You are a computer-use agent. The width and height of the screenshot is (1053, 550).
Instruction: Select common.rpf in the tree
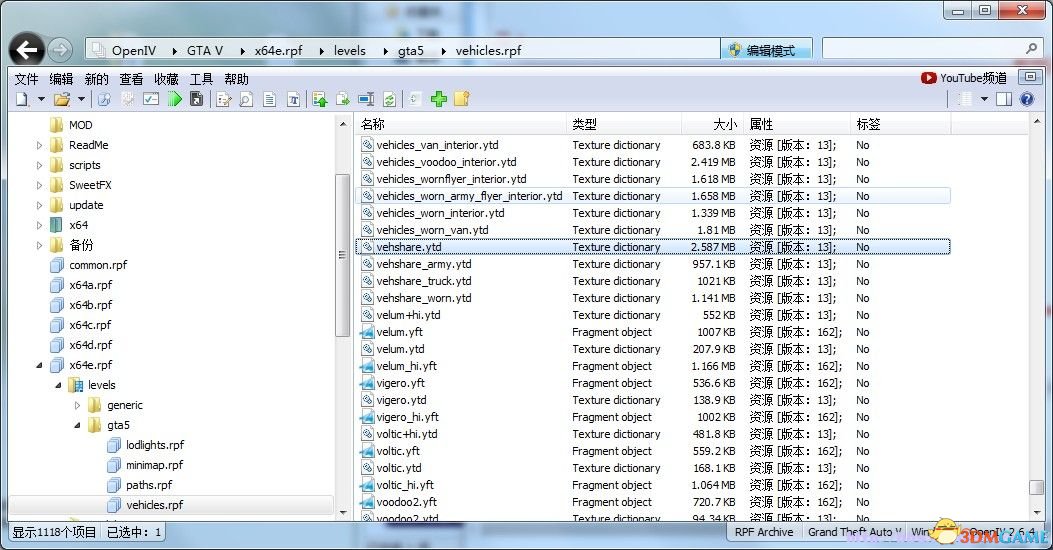[98, 265]
